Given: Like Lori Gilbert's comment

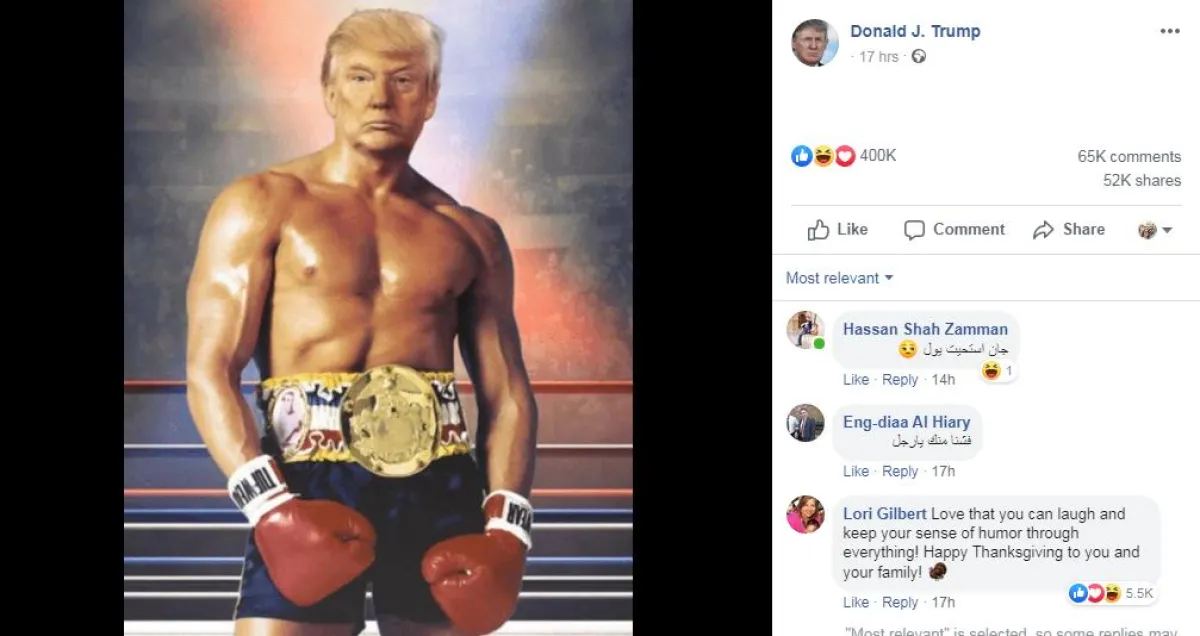Looking at the screenshot, I should tap(856, 603).
